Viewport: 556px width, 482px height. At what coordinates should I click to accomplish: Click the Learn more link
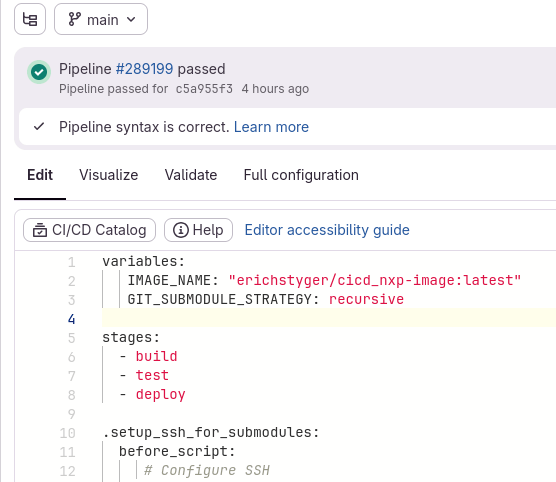click(x=271, y=127)
